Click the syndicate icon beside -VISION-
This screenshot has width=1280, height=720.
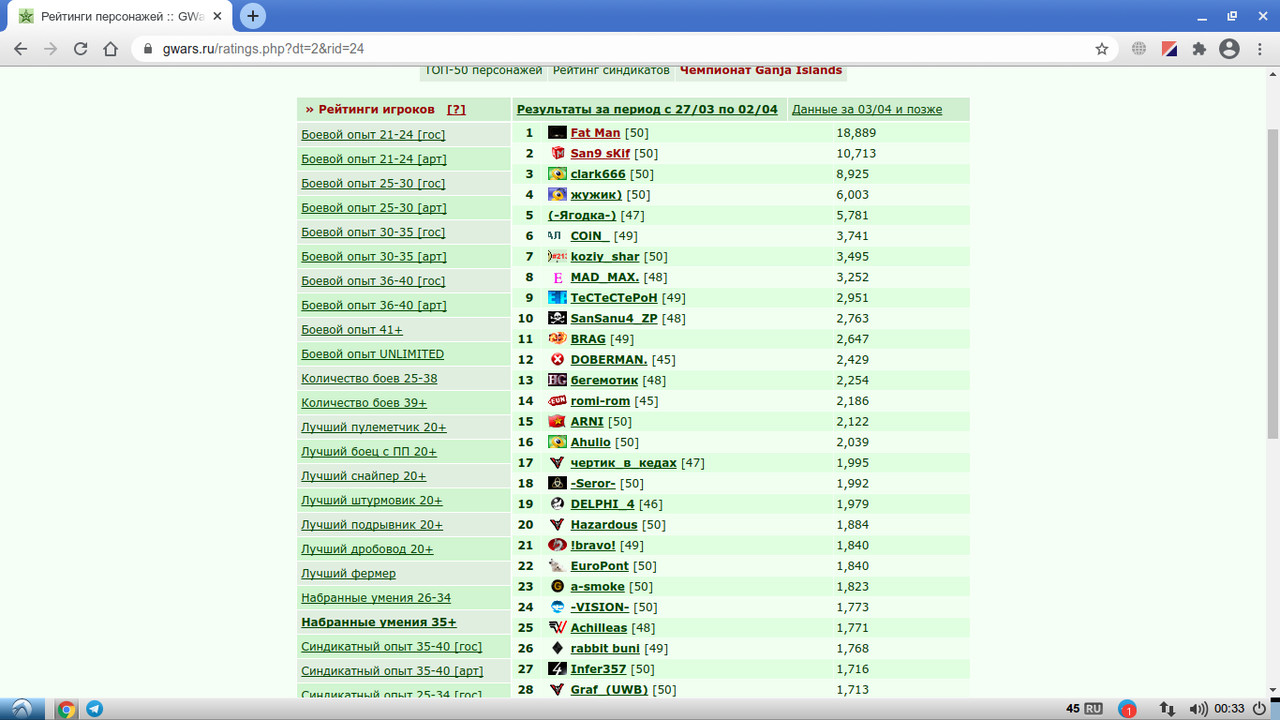[557, 607]
